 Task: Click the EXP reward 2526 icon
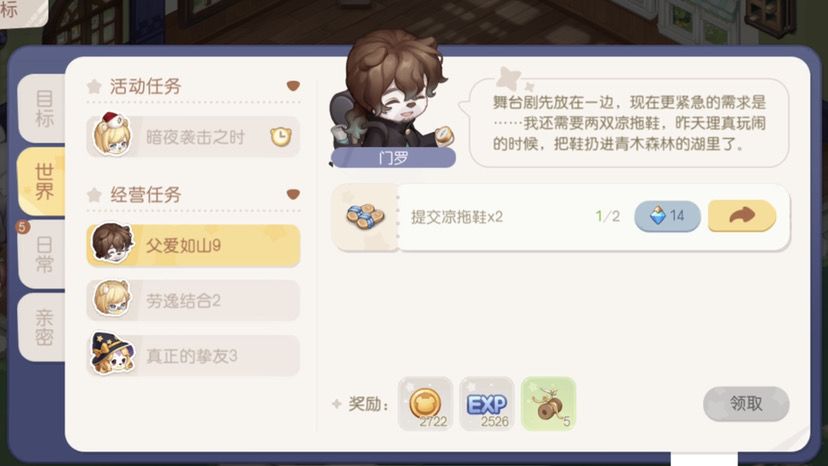(x=487, y=404)
